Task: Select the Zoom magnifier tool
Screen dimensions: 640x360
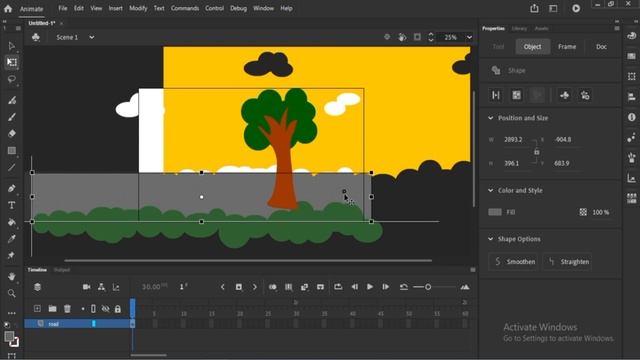Action: [x=11, y=293]
